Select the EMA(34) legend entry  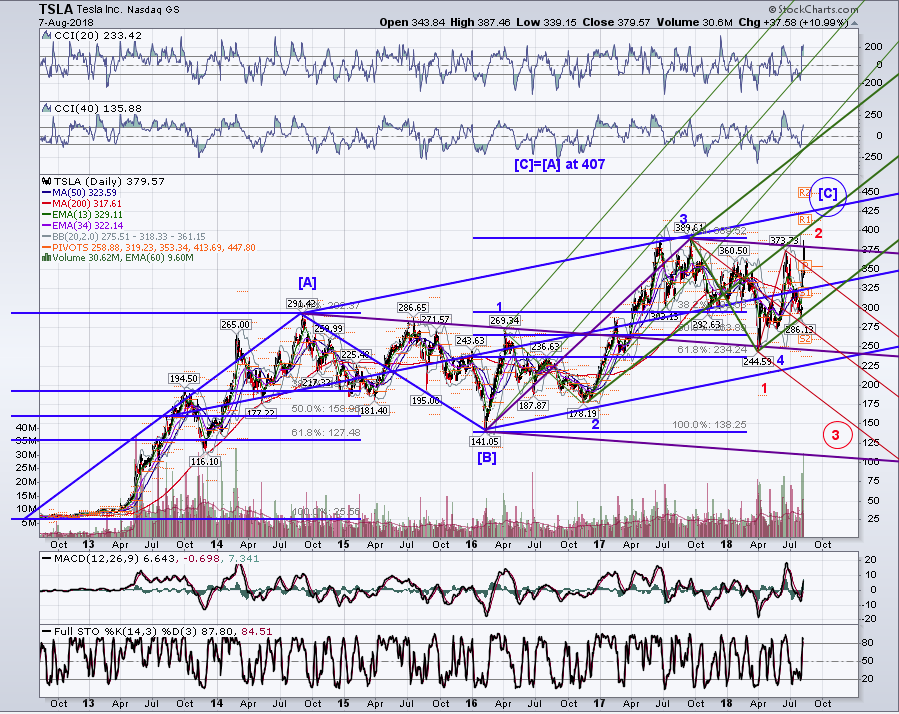coord(83,225)
